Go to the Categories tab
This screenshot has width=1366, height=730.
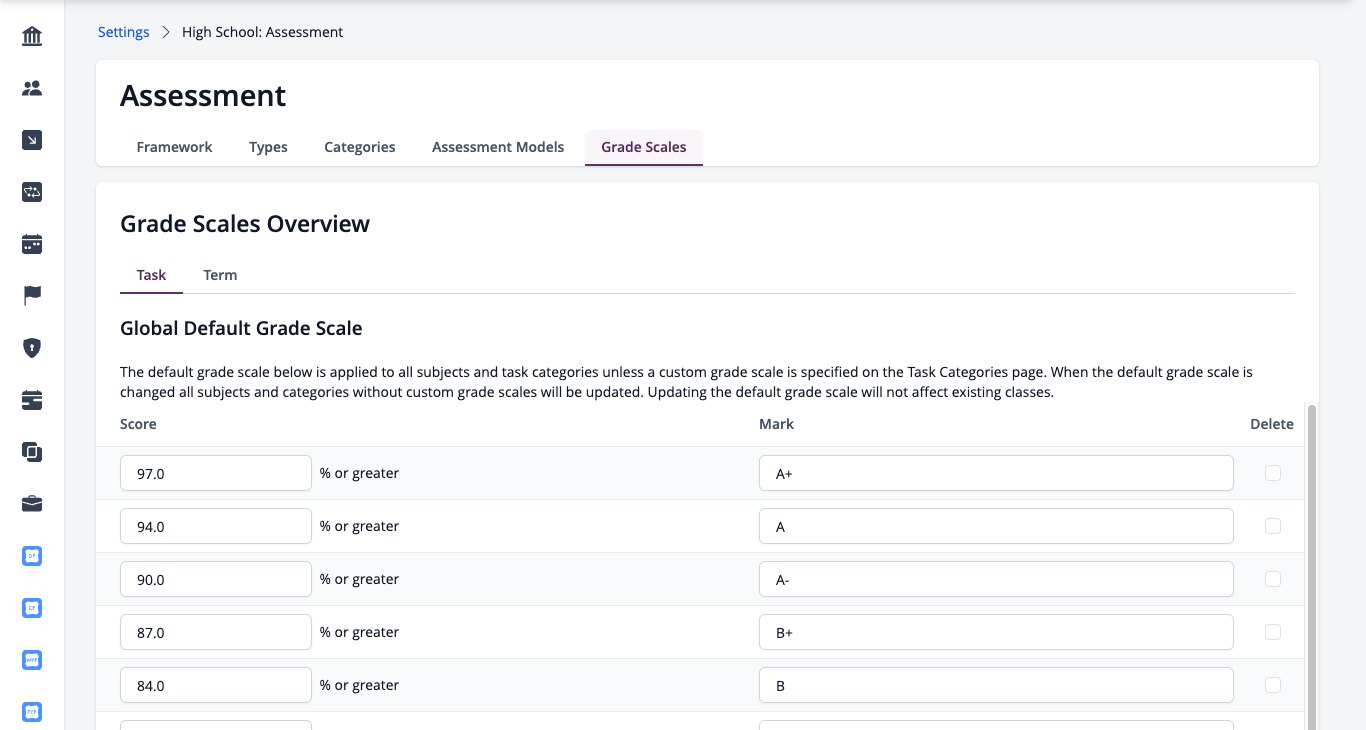[x=360, y=147]
